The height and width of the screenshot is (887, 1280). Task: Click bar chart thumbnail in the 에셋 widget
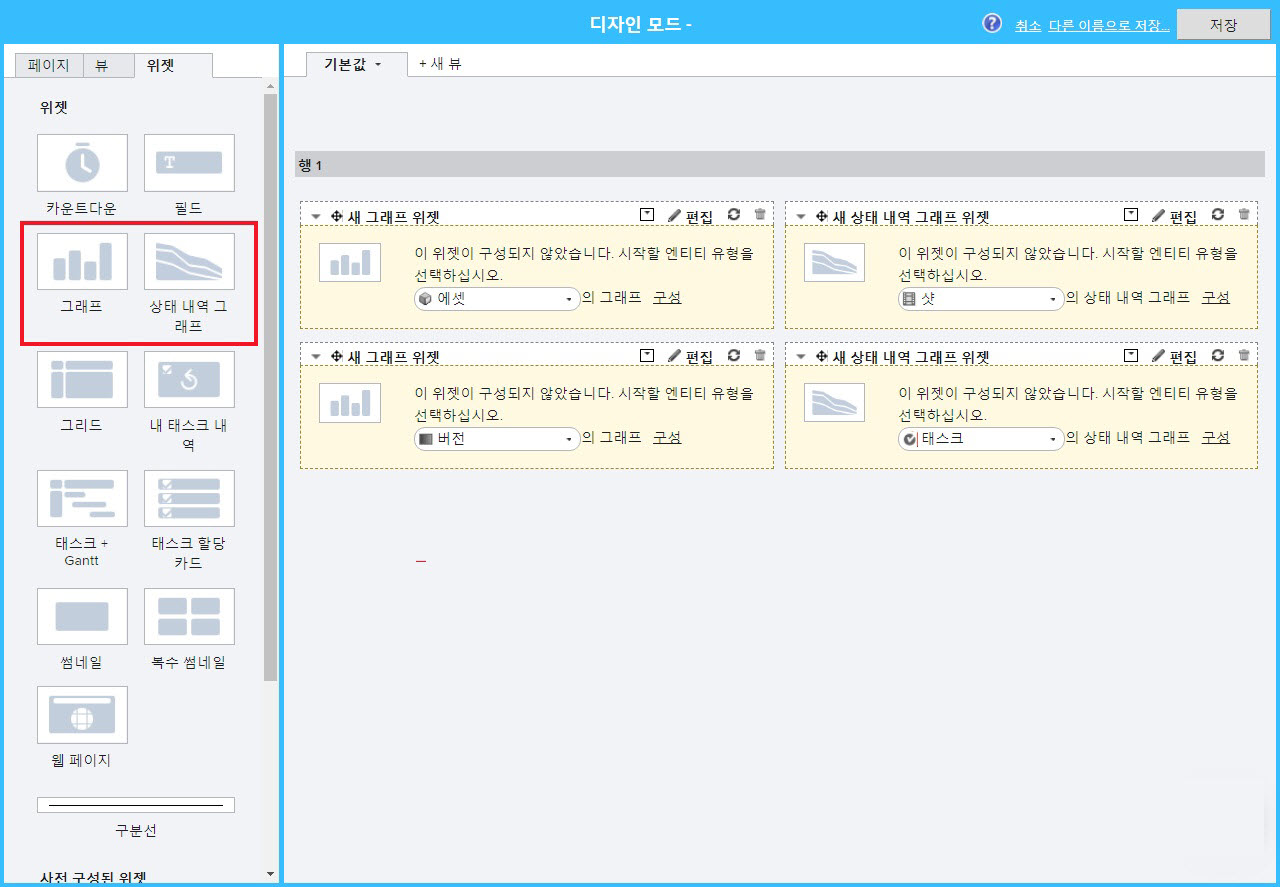pyautogui.click(x=350, y=262)
